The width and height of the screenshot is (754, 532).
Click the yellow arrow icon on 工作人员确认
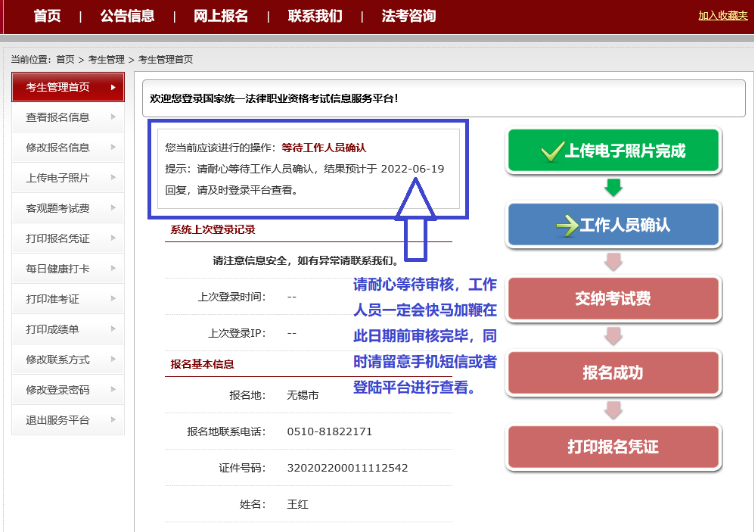(x=566, y=225)
